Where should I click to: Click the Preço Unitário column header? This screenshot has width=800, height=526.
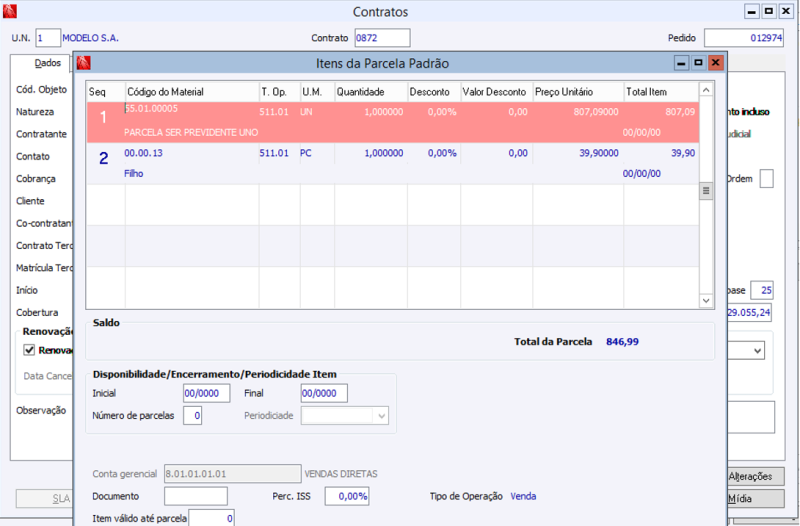(x=578, y=92)
